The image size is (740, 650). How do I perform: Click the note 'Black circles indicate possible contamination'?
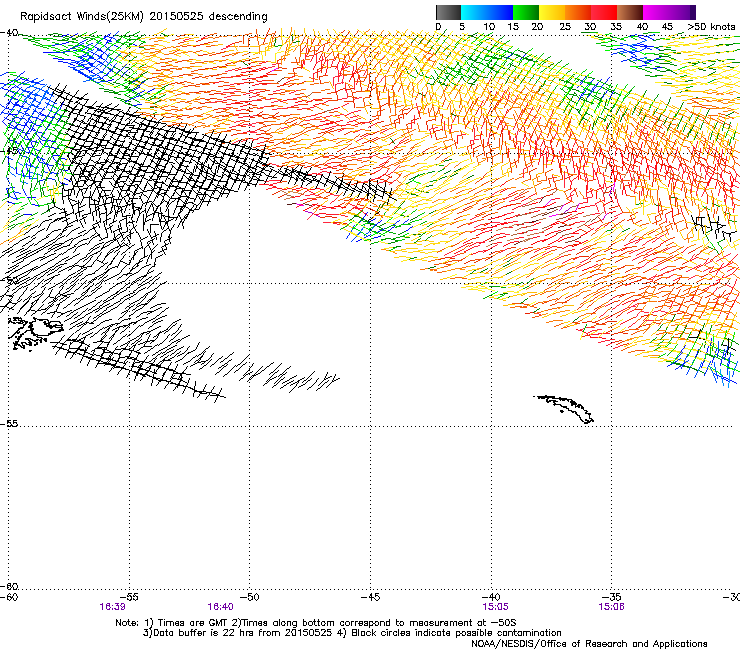point(456,633)
